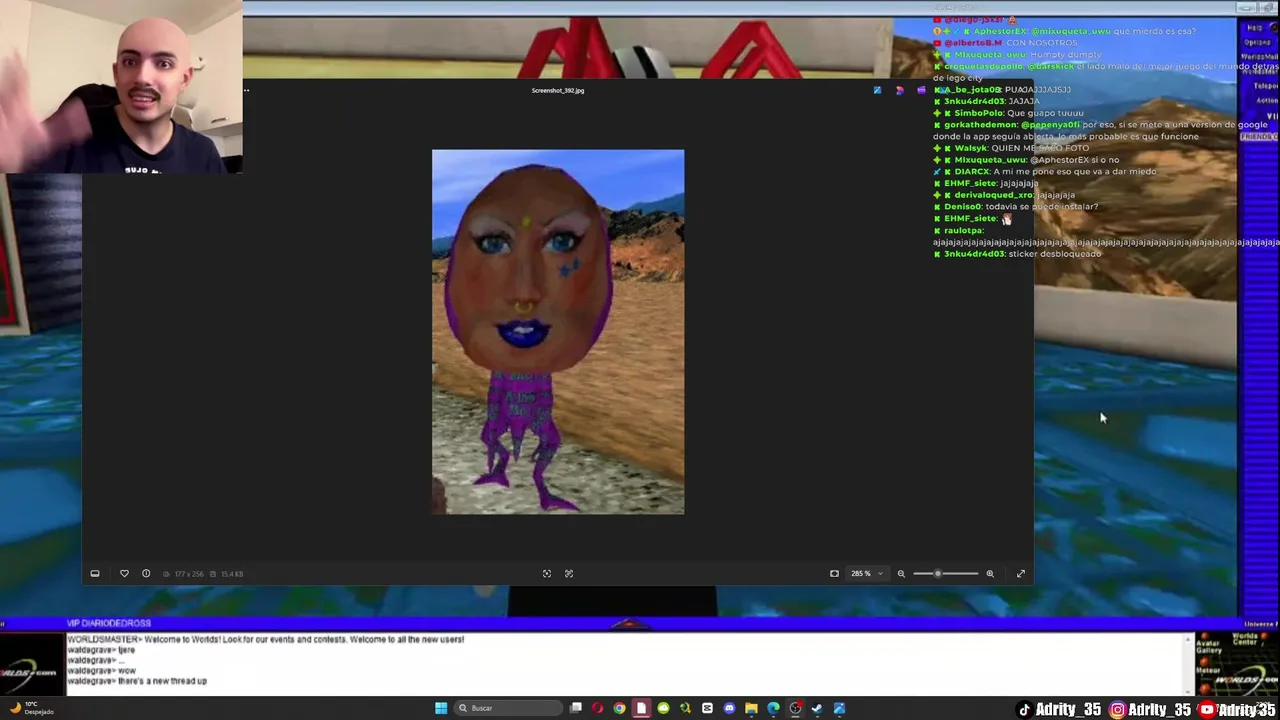This screenshot has width=1280, height=720.
Task: Open file info panel in Photos viewer
Action: point(146,574)
